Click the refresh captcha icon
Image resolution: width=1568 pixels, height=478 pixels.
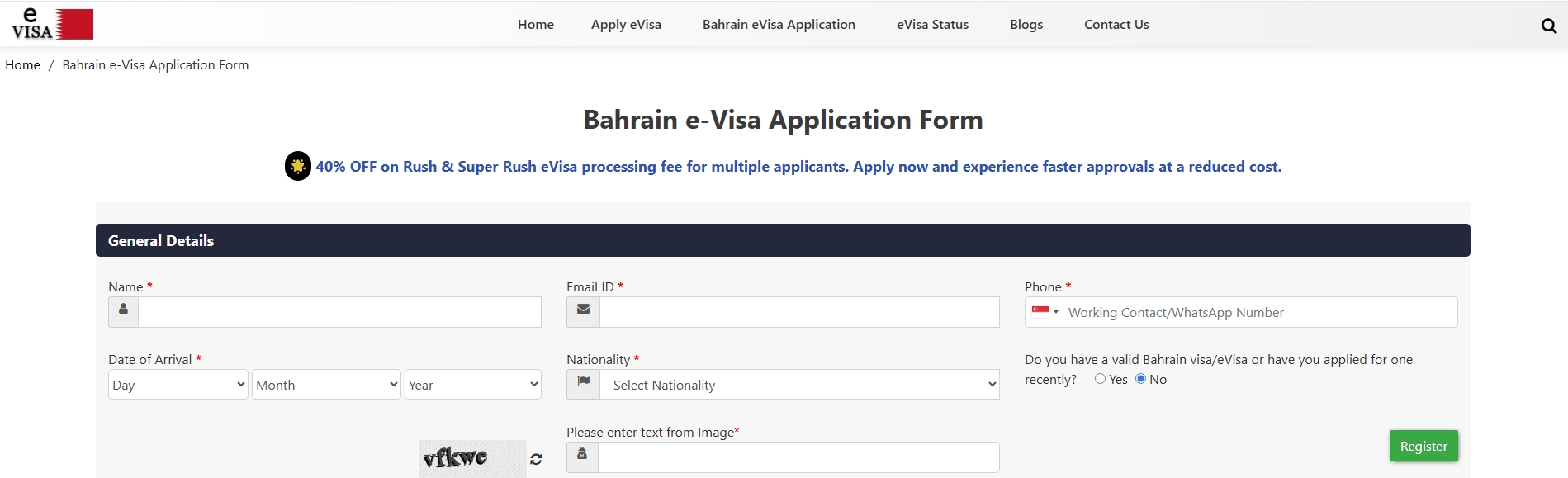(x=536, y=459)
